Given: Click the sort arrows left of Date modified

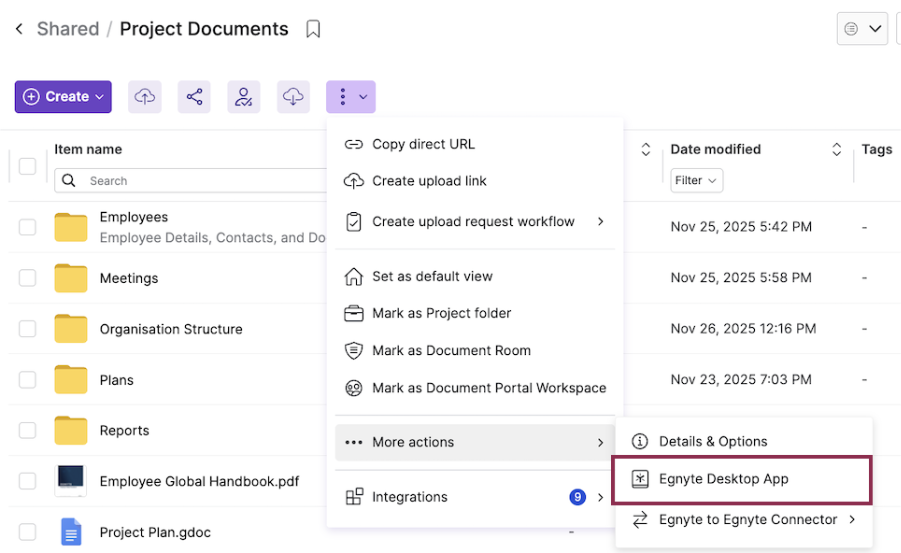Looking at the screenshot, I should pyautogui.click(x=646, y=149).
